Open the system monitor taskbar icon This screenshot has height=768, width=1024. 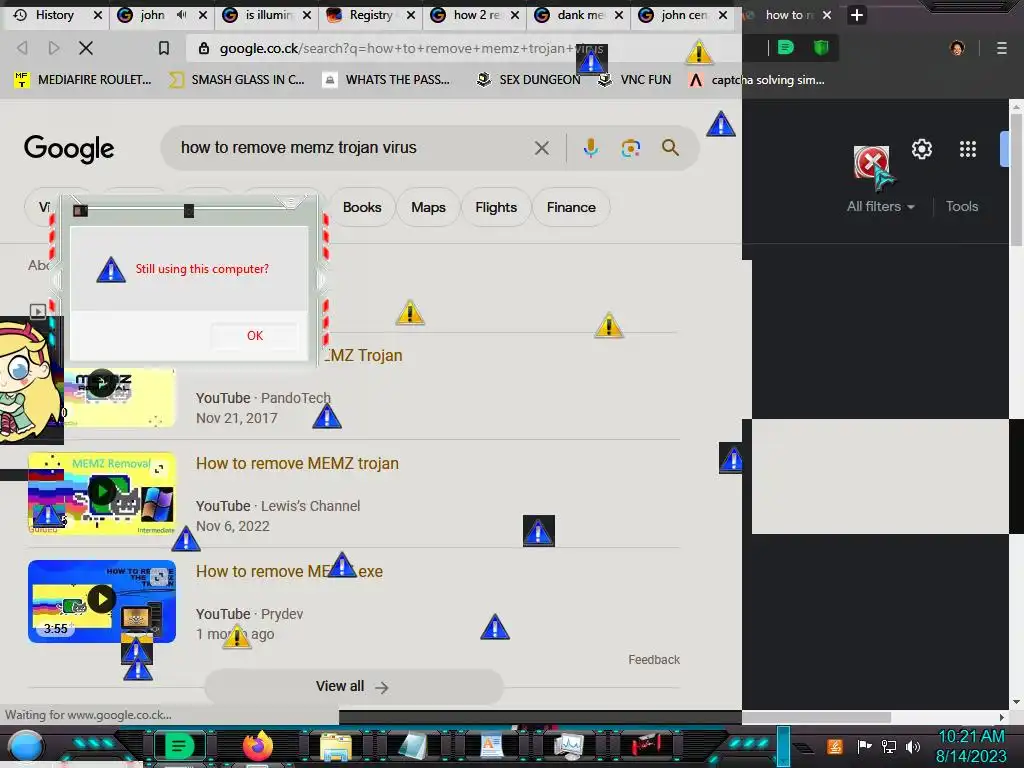tap(569, 746)
